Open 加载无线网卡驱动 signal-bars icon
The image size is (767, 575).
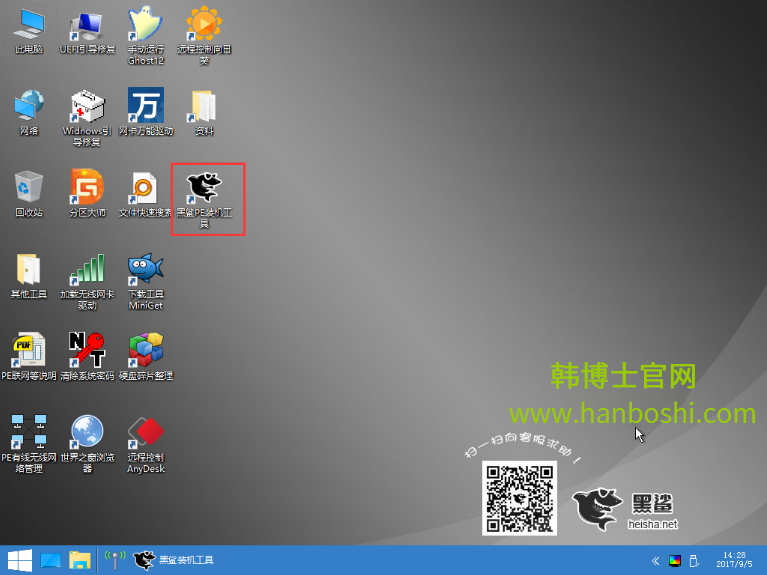click(86, 269)
